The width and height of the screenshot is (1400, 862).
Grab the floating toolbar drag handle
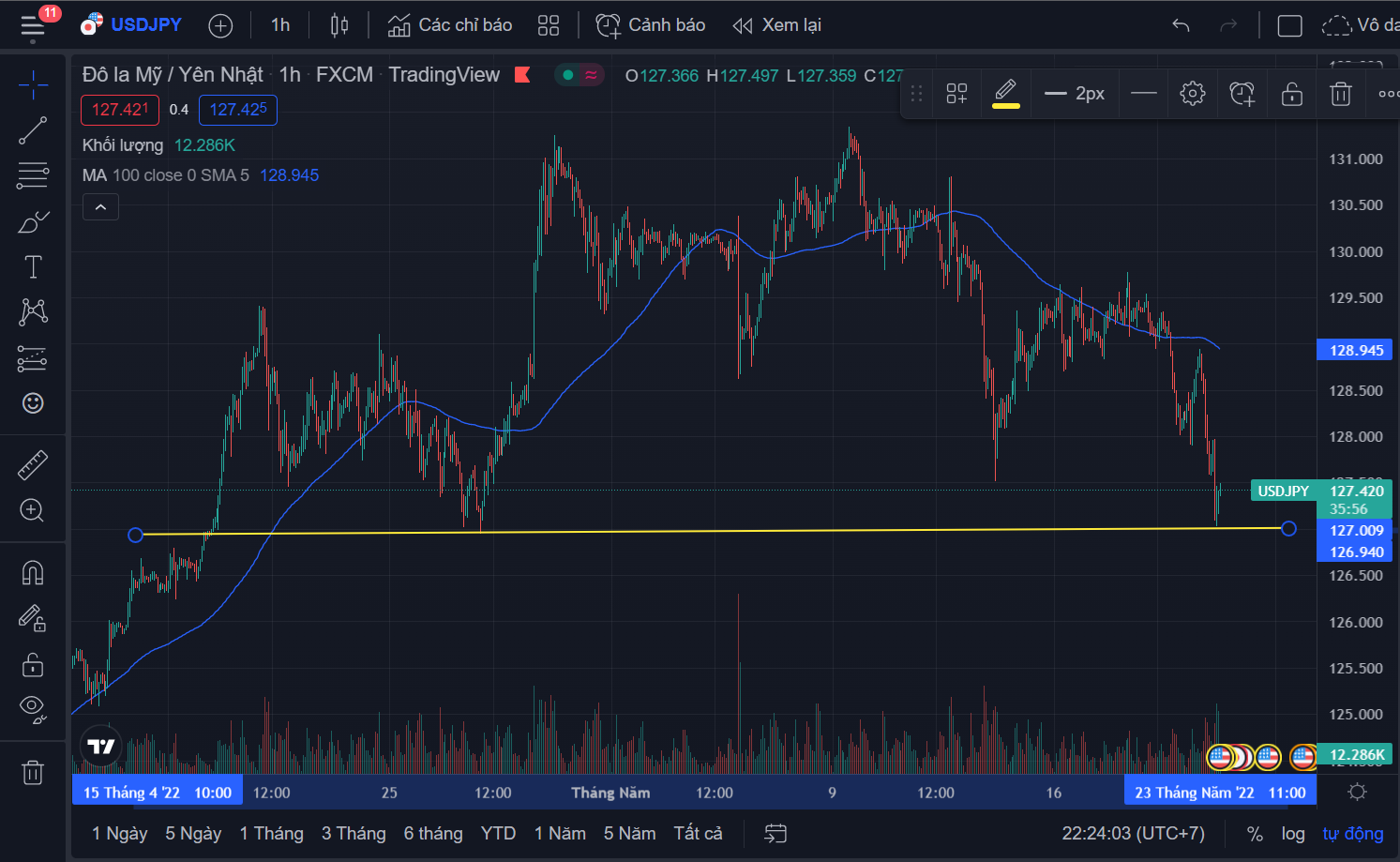pyautogui.click(x=917, y=94)
